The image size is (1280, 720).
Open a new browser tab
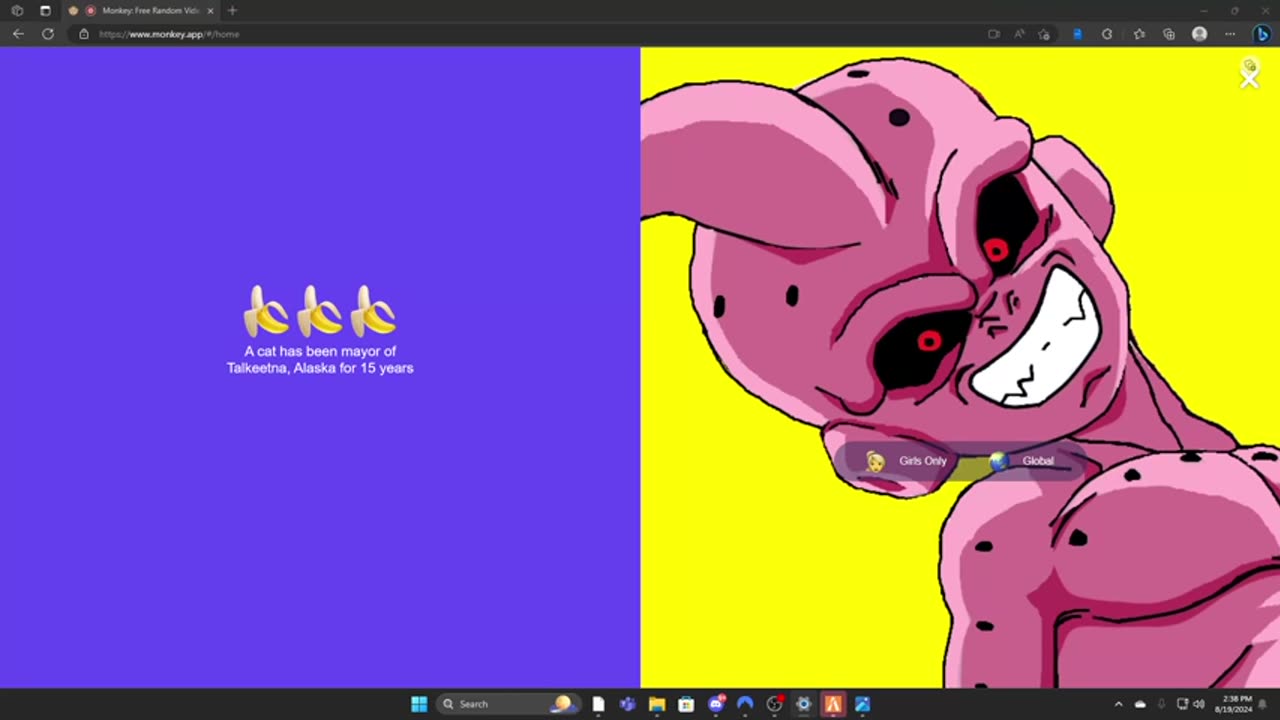coord(232,10)
